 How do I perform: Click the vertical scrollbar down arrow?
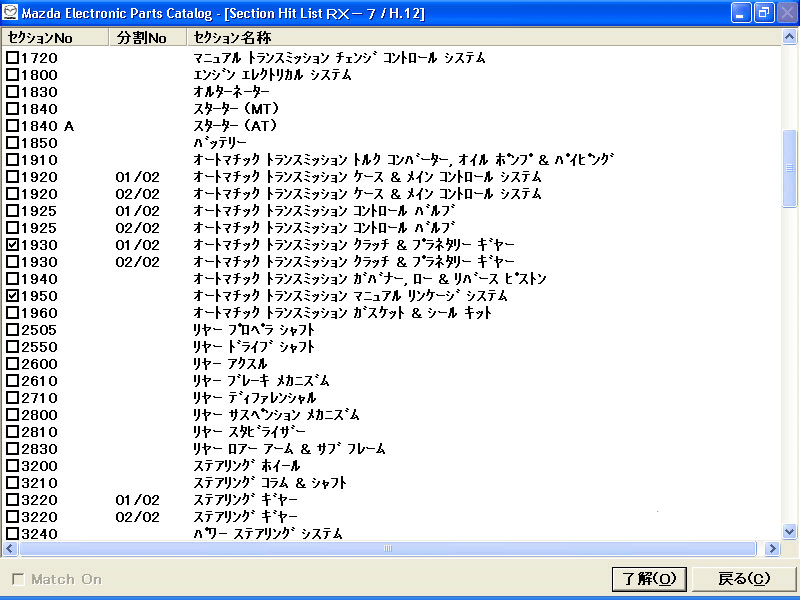pos(789,532)
